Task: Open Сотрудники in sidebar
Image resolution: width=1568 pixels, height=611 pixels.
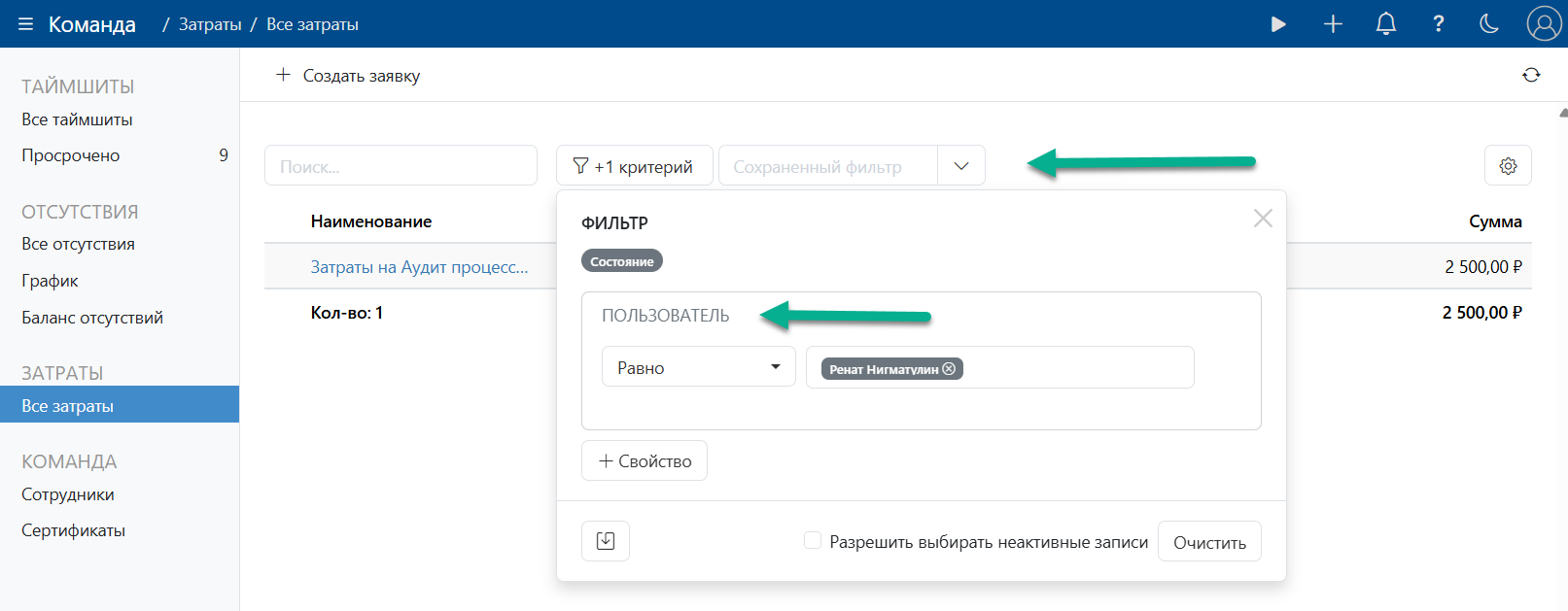Action: coord(68,494)
